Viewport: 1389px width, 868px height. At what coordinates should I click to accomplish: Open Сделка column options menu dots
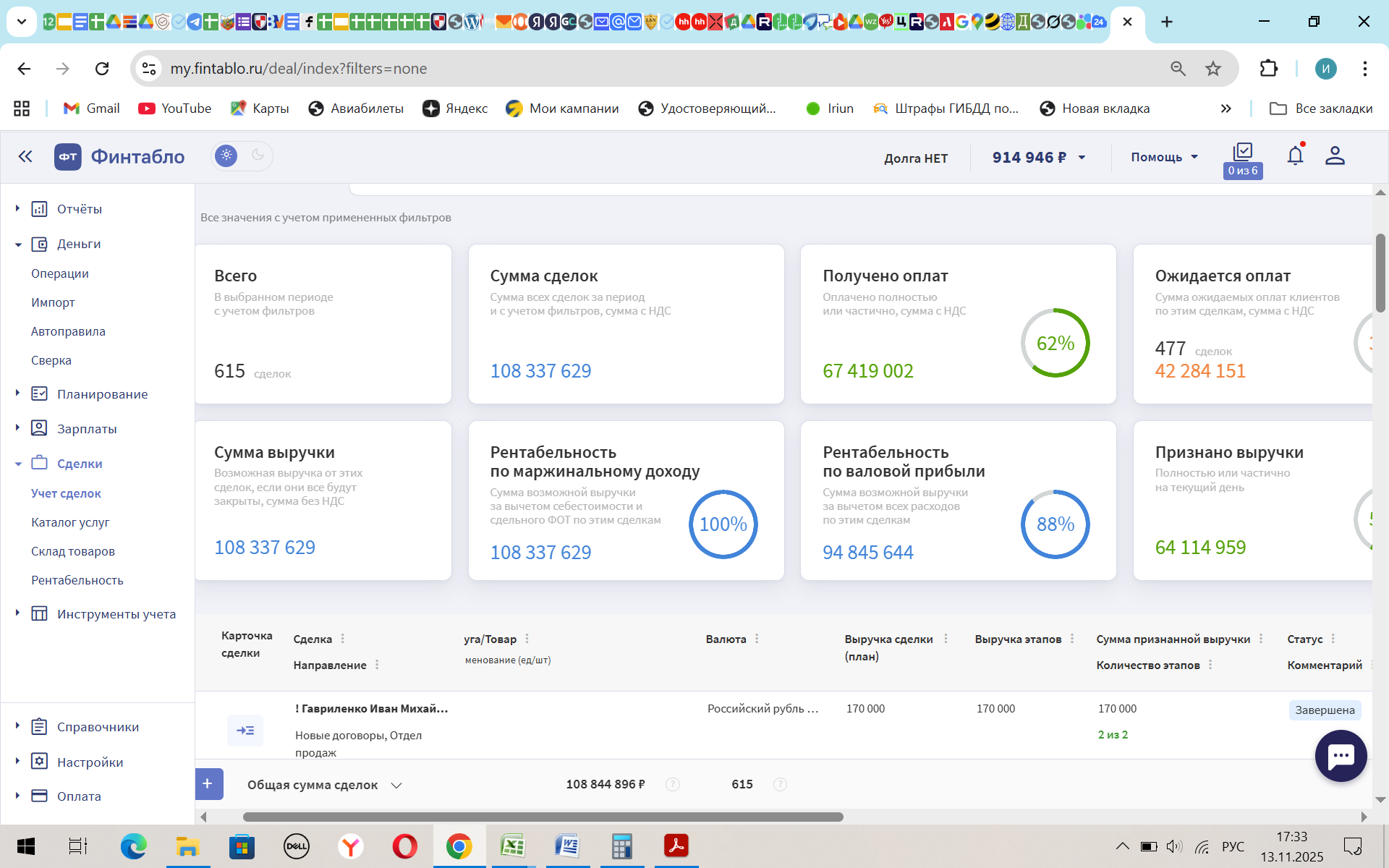pos(343,639)
